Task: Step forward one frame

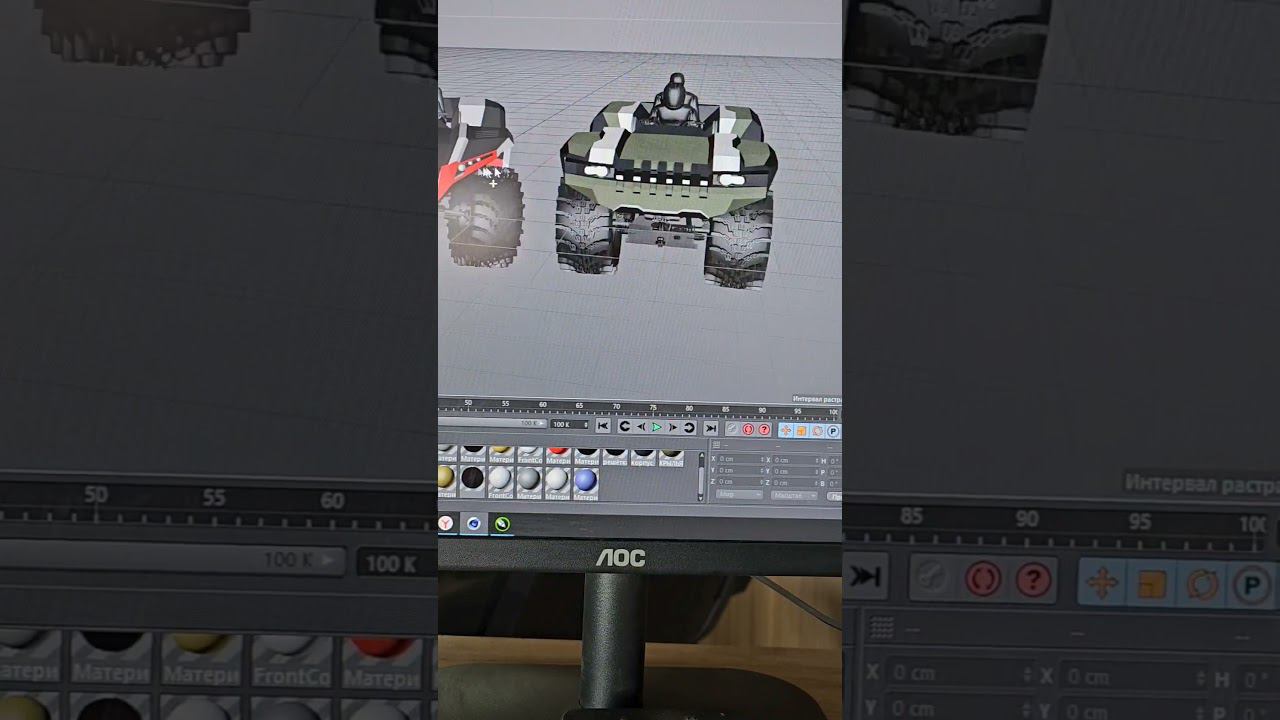Action: [672, 427]
